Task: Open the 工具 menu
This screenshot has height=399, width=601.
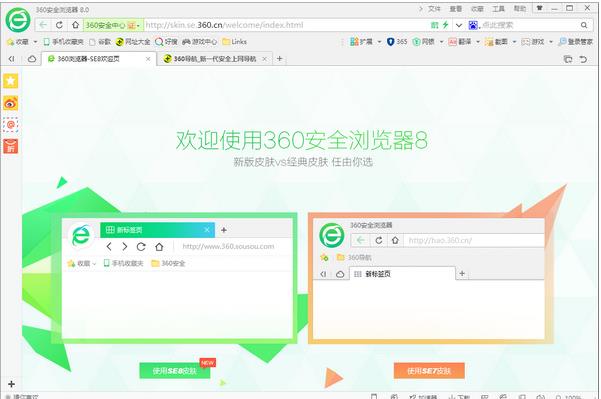Action: click(x=498, y=9)
